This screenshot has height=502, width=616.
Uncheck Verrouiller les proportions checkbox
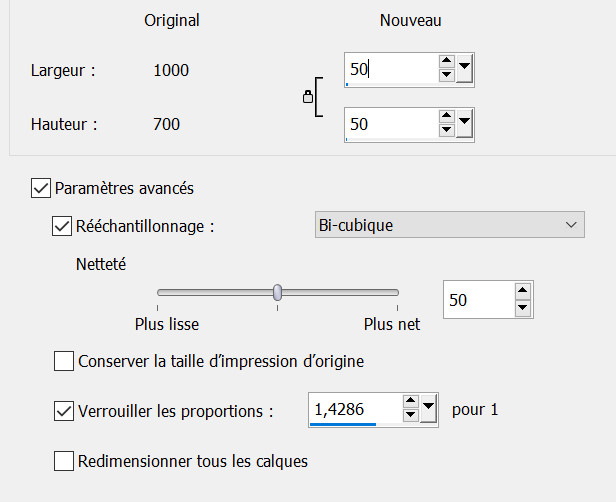click(64, 410)
